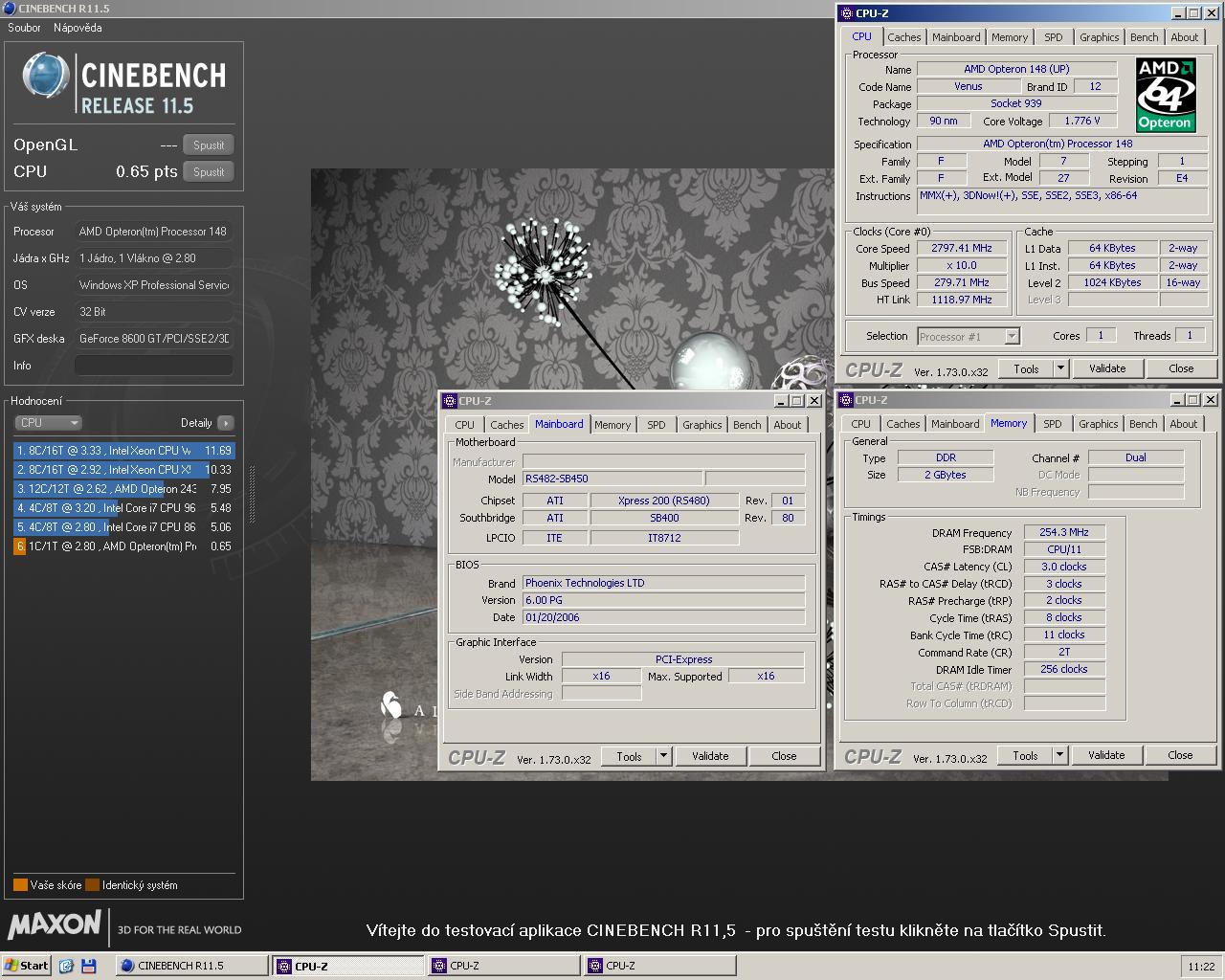Screen dimensions: 1225x980
Task: Click the GFX deska field GeForce 8600 GT
Action: (154, 339)
